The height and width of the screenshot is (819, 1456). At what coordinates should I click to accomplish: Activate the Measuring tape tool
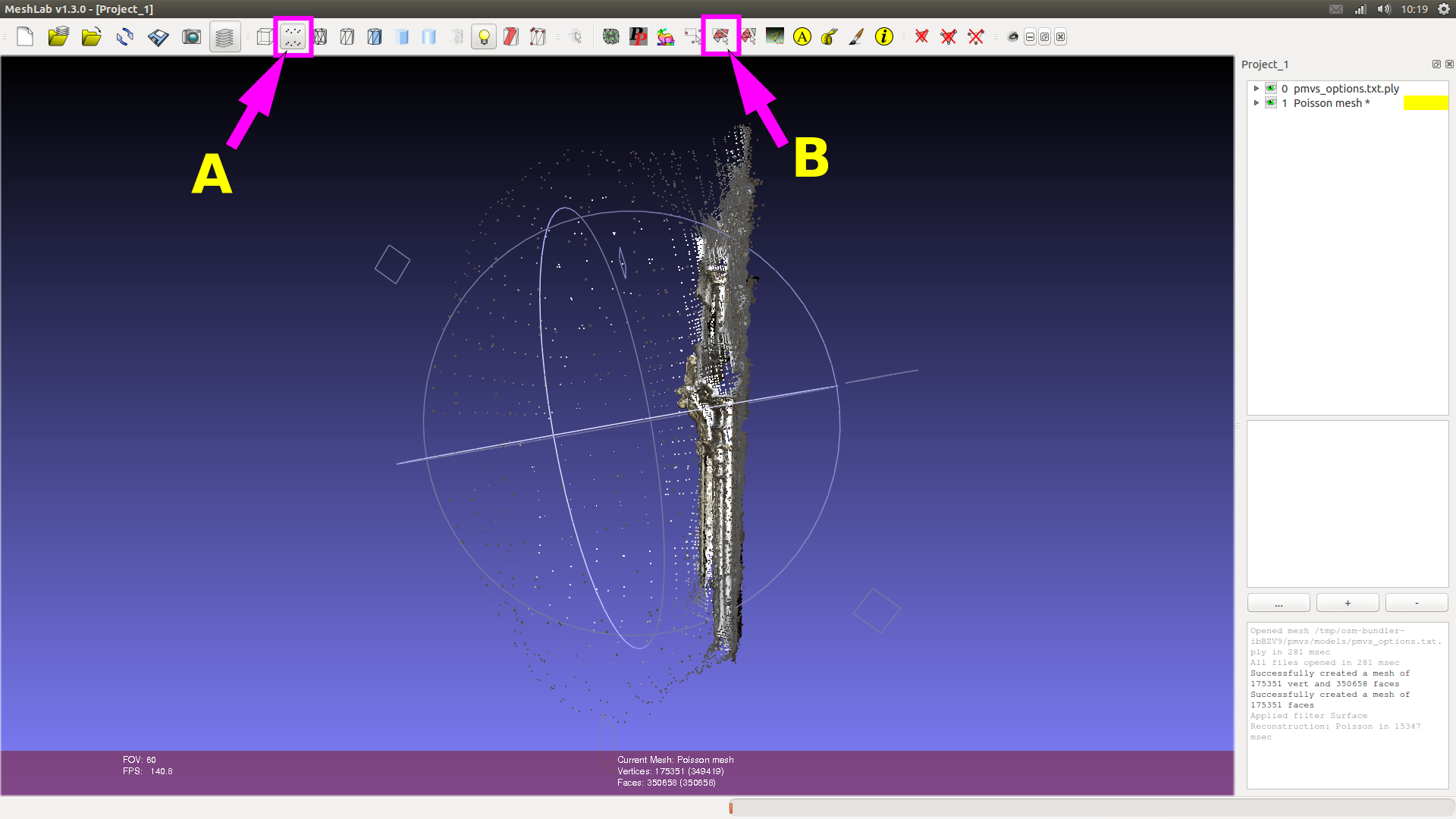point(830,36)
